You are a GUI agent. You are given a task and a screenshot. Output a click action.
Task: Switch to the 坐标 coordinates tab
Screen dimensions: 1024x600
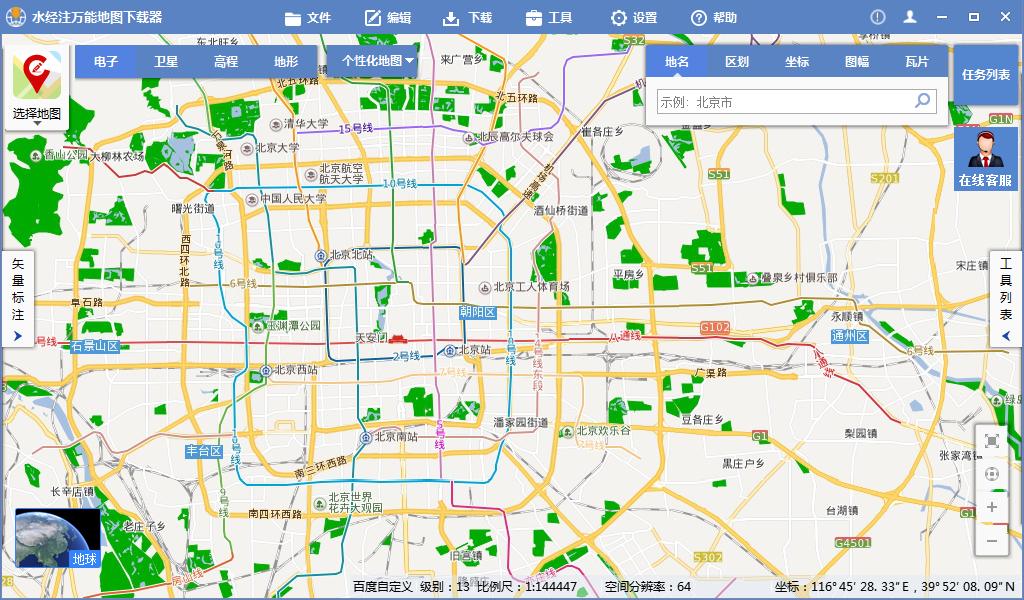[x=798, y=62]
